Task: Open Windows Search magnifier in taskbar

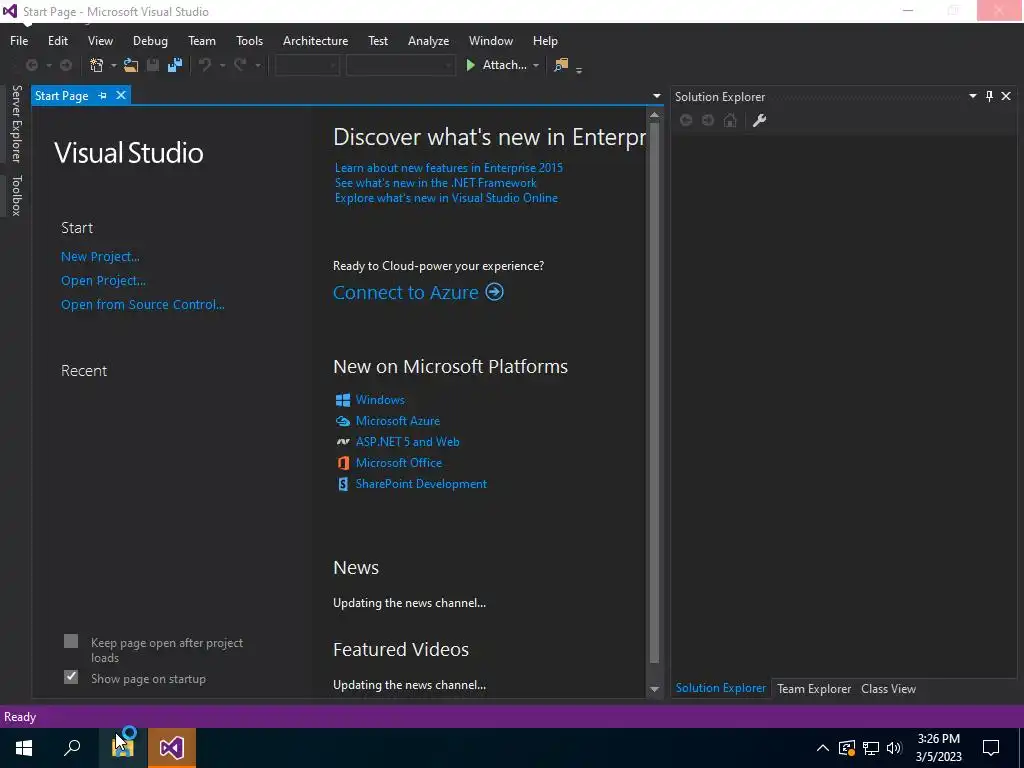Action: click(72, 748)
